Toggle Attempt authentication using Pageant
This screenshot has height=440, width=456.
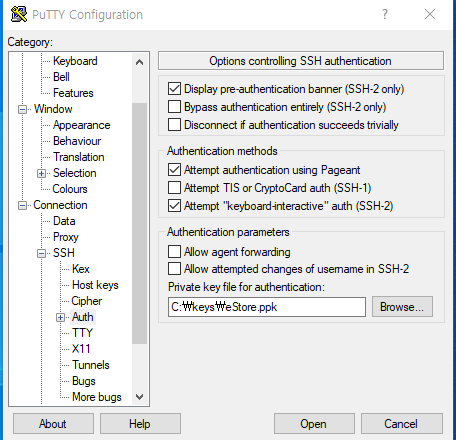tap(174, 170)
